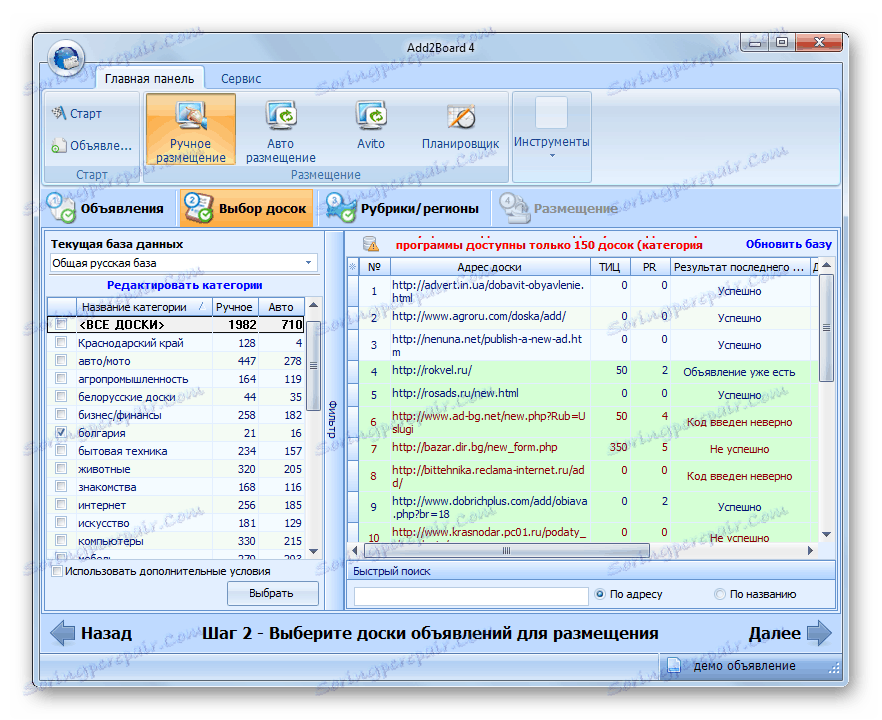Click the category list scroll down arrow
Viewport: 882px width, 720px height.
pyautogui.click(x=314, y=552)
